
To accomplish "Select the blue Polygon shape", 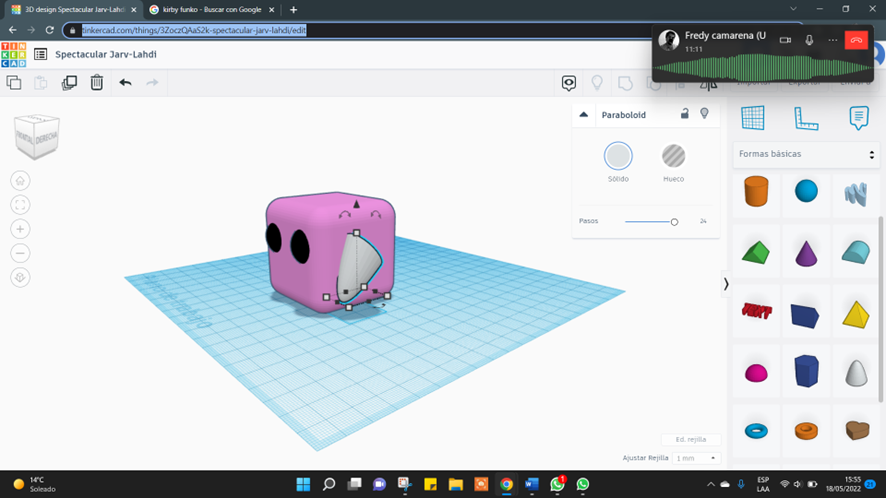I will pos(806,371).
